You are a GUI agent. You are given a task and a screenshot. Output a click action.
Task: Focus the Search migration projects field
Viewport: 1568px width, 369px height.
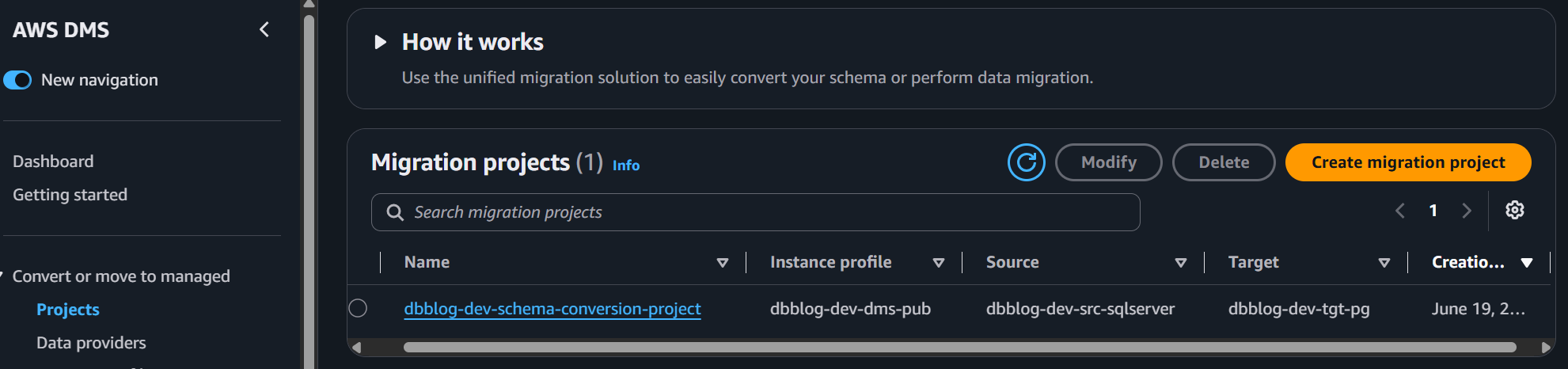coord(755,212)
